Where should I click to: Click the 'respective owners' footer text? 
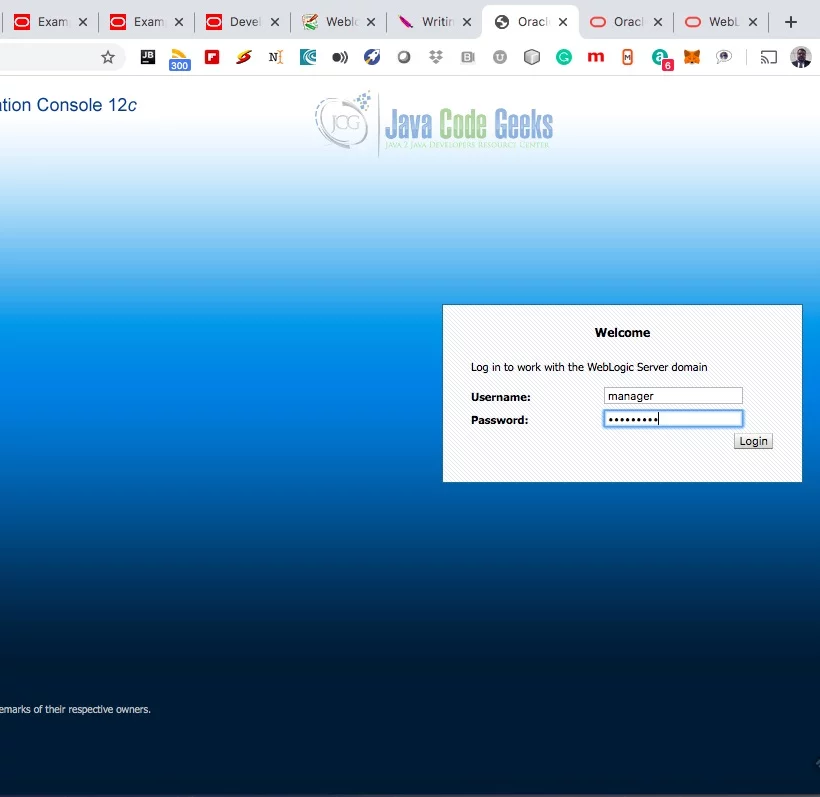coord(109,709)
